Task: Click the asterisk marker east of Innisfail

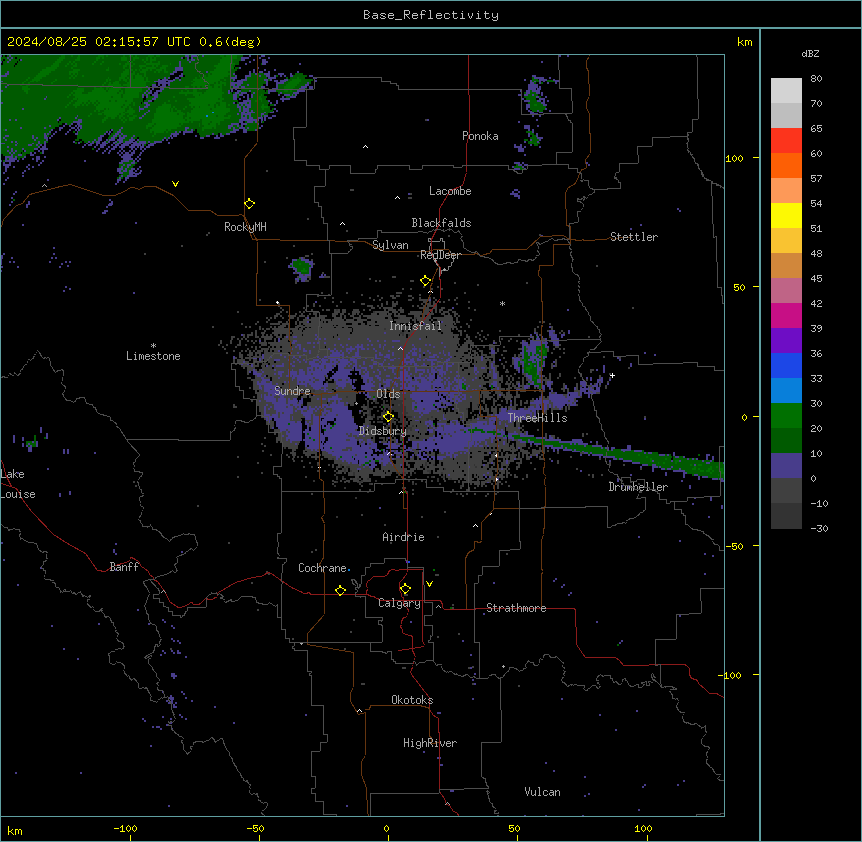Action: [x=502, y=303]
